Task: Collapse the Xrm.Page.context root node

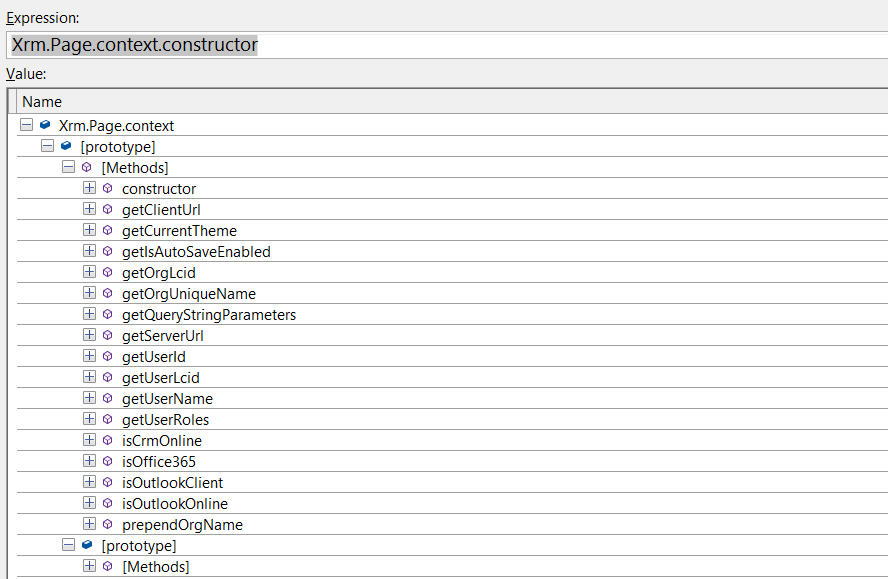Action: (26, 126)
